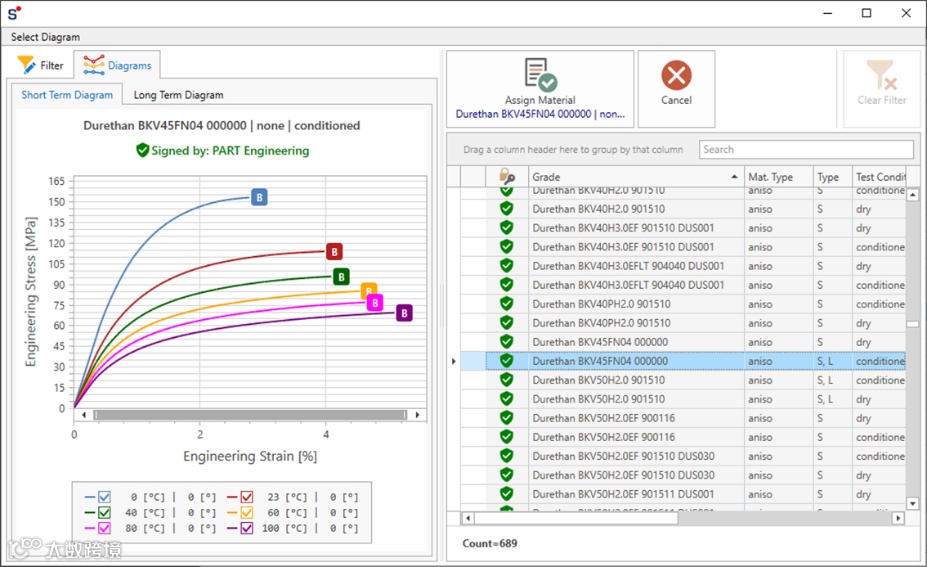Switch to Long Term Diagram tab
This screenshot has height=567, width=927.
pos(179,95)
